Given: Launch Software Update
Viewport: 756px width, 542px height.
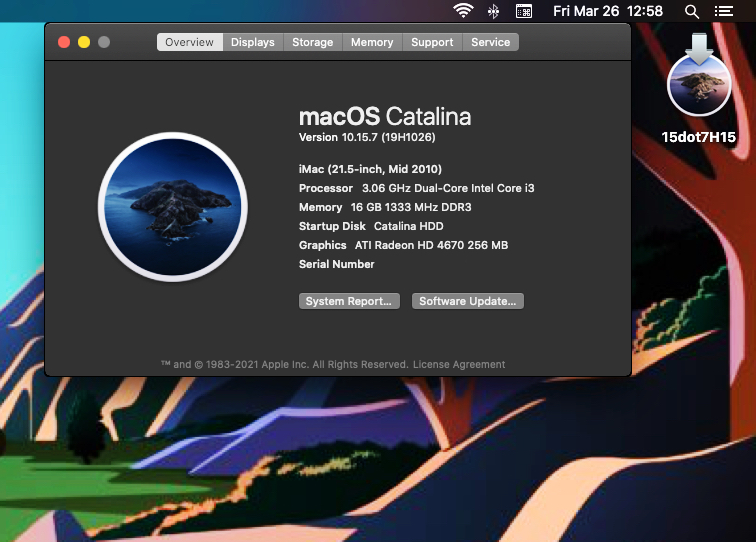Looking at the screenshot, I should tap(468, 301).
